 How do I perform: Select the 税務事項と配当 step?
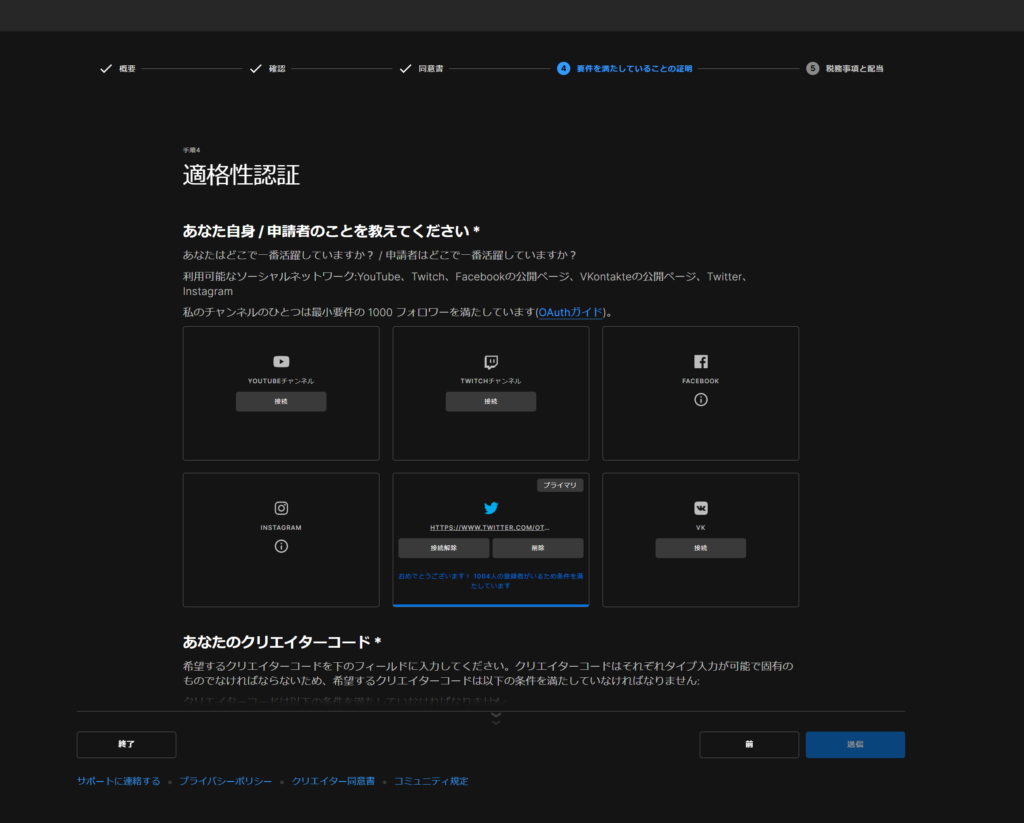(854, 69)
